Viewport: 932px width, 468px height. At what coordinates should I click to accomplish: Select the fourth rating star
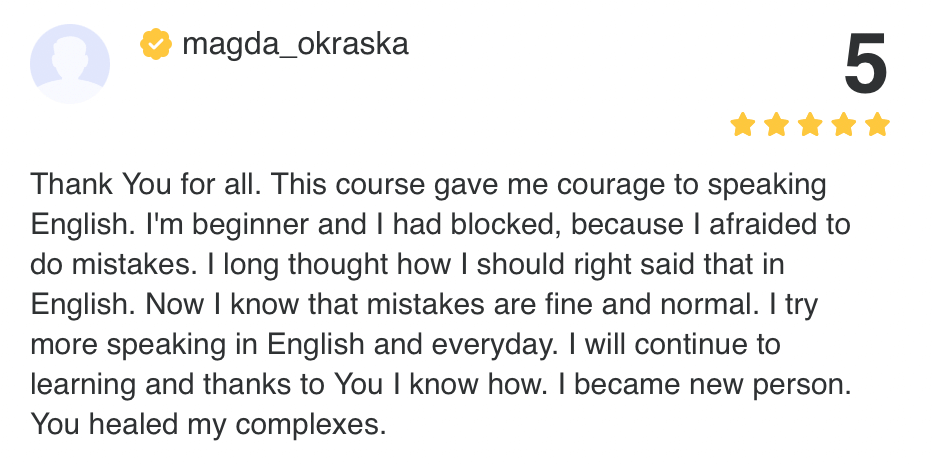click(x=844, y=125)
